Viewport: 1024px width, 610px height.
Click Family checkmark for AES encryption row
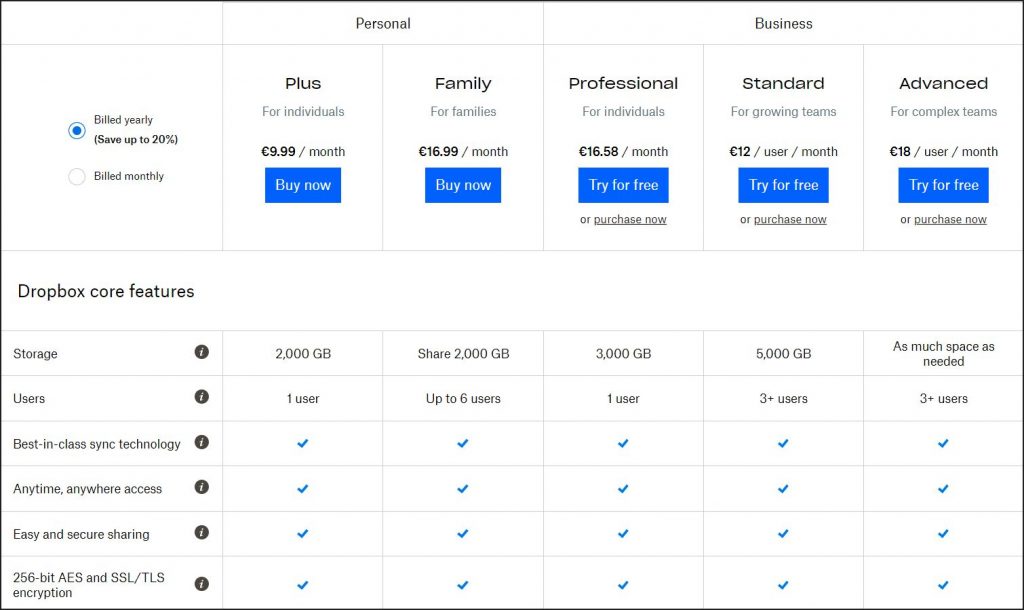(462, 585)
